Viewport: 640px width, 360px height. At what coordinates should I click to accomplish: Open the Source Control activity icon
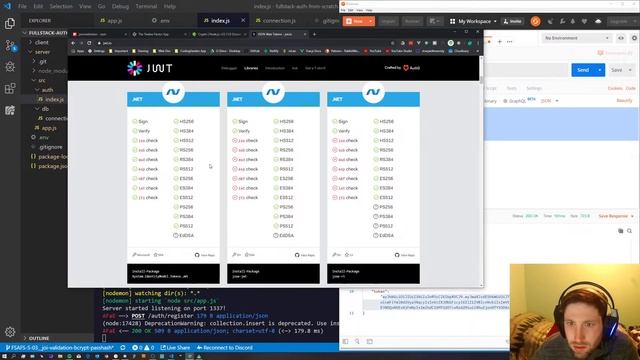(10, 45)
